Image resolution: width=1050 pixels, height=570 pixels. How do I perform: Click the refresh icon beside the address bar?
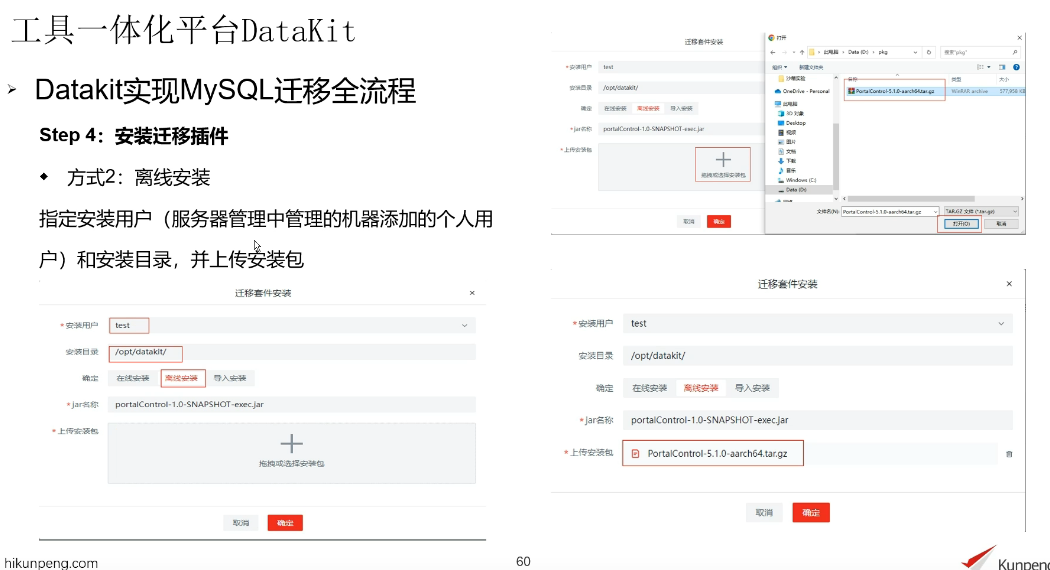point(929,52)
